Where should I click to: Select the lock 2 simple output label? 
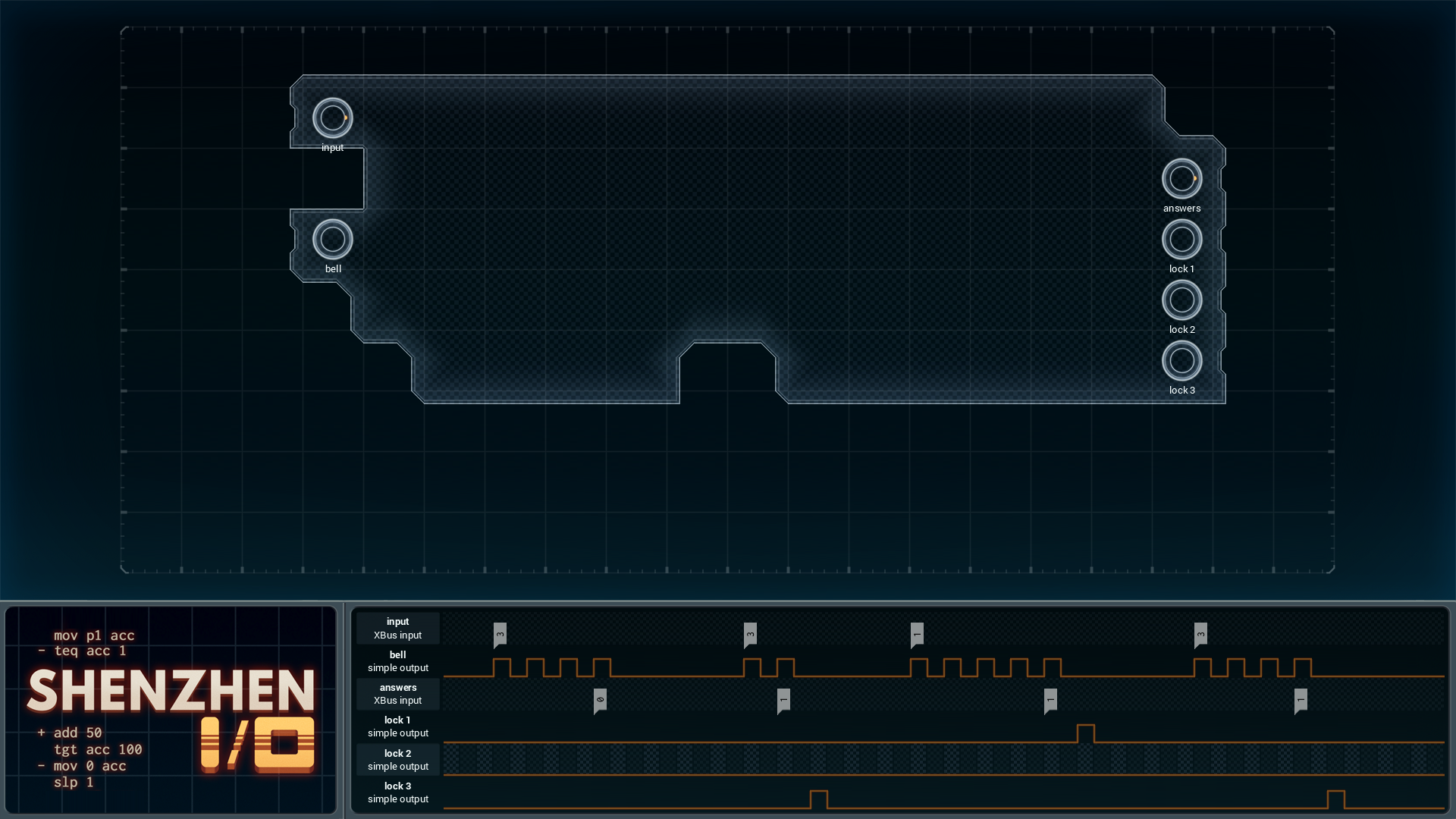tap(397, 760)
